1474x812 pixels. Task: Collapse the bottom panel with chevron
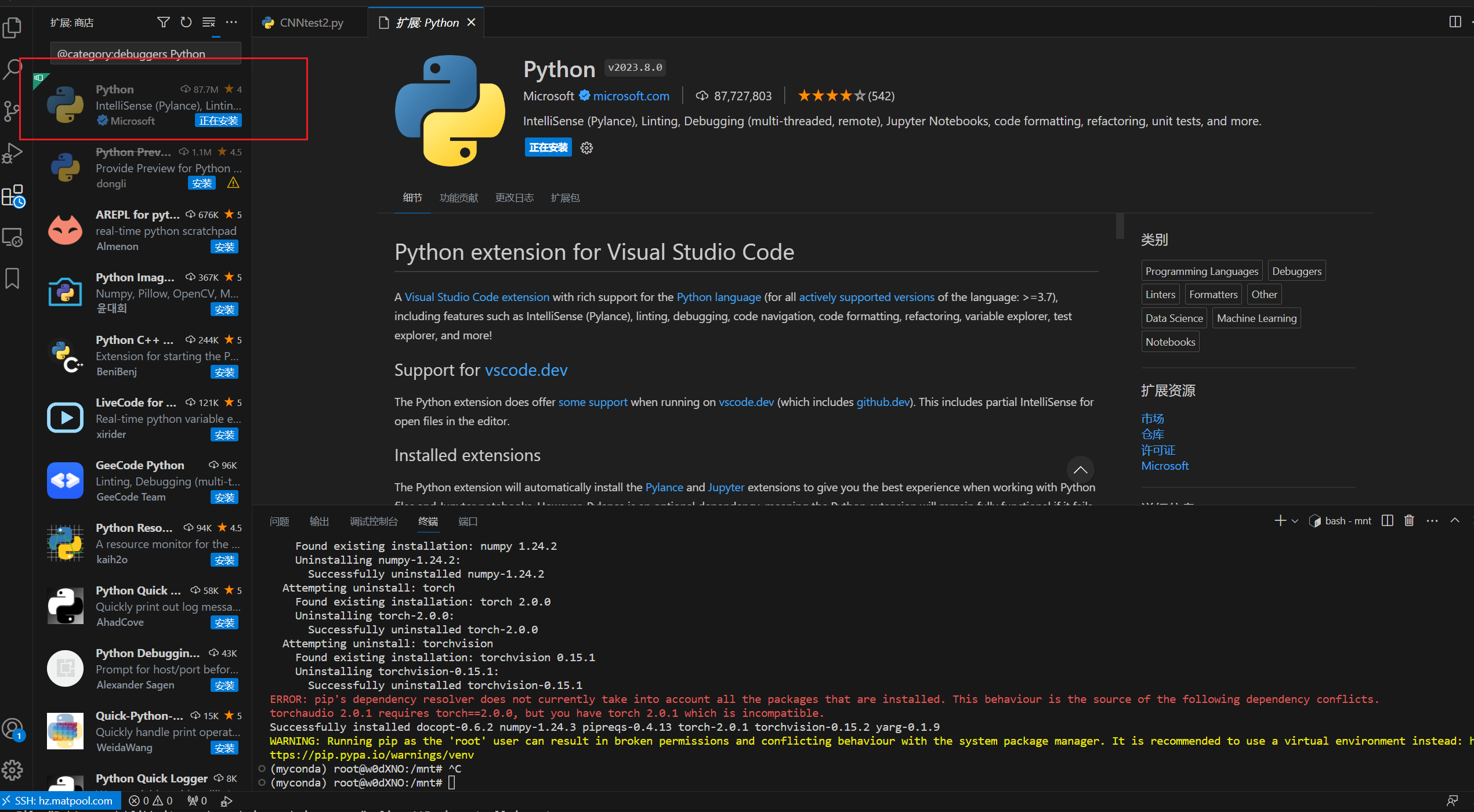(1455, 521)
